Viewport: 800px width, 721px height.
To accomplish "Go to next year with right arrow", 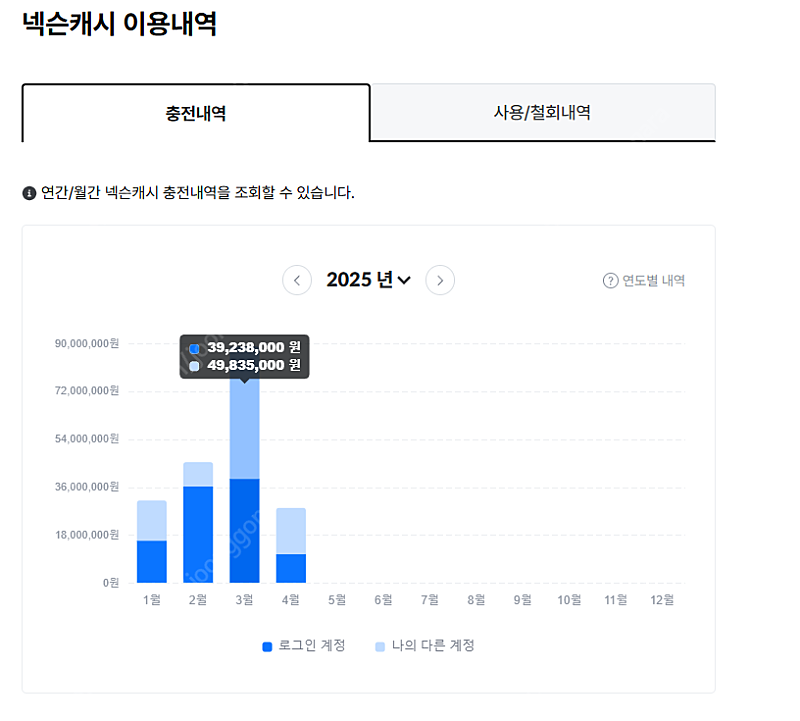I will [x=440, y=280].
